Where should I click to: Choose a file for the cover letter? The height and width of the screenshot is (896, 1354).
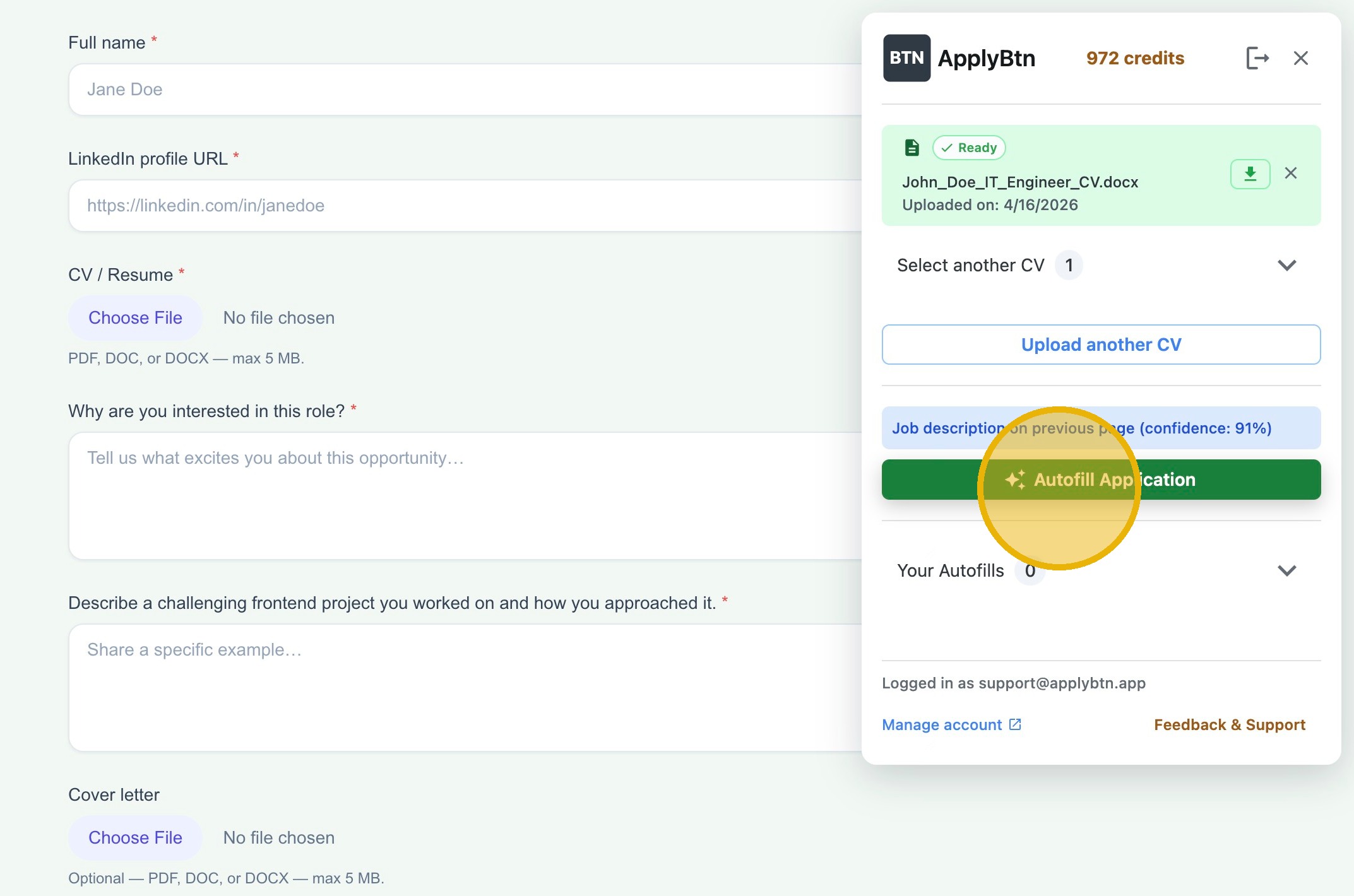[x=134, y=837]
